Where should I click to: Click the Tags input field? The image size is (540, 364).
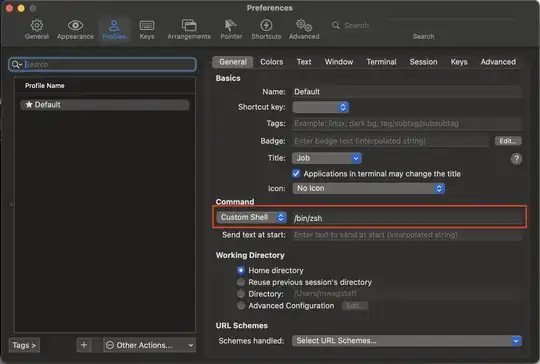point(407,124)
